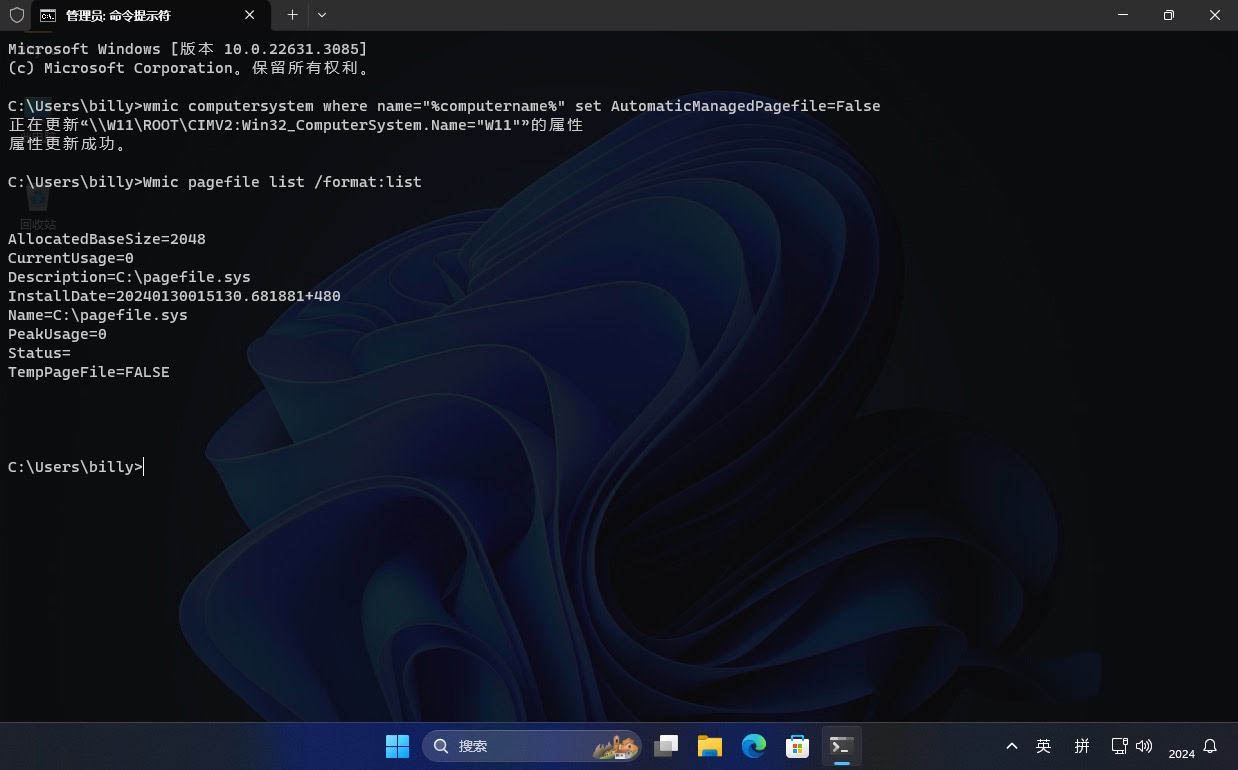
Task: Toggle input language via 英 indicator
Action: click(1044, 746)
